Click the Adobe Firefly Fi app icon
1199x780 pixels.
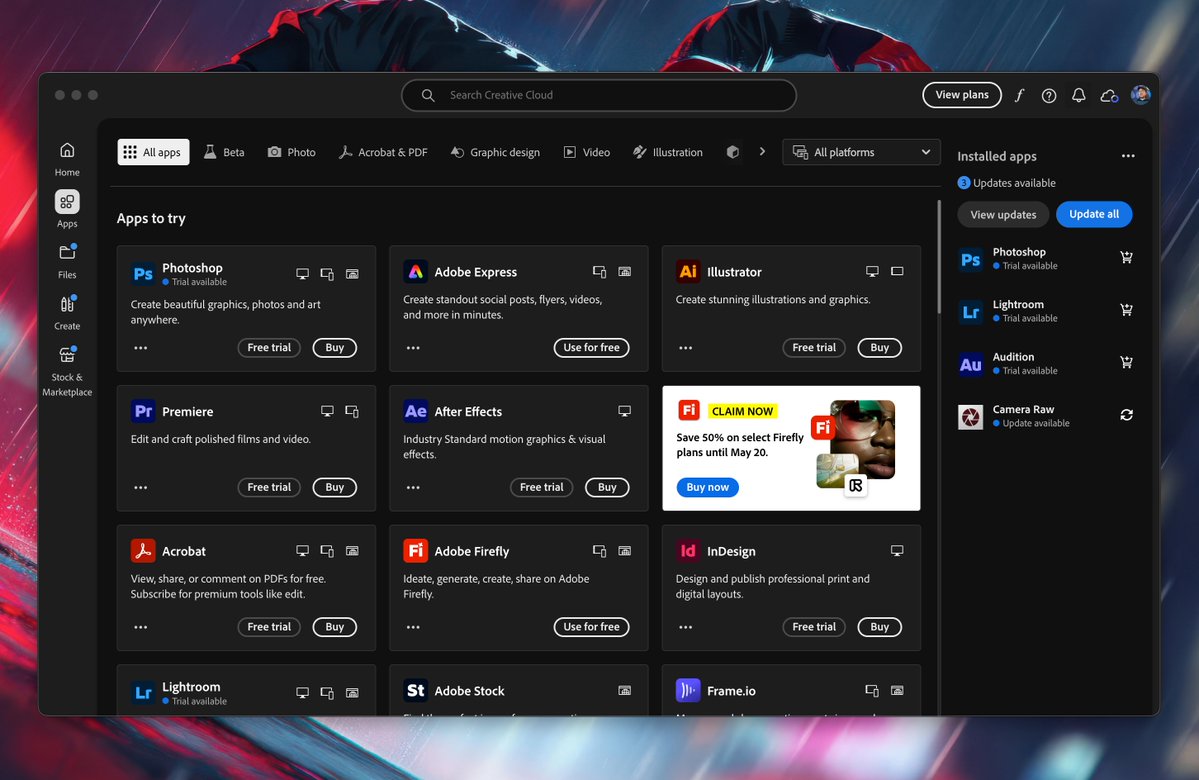point(415,551)
